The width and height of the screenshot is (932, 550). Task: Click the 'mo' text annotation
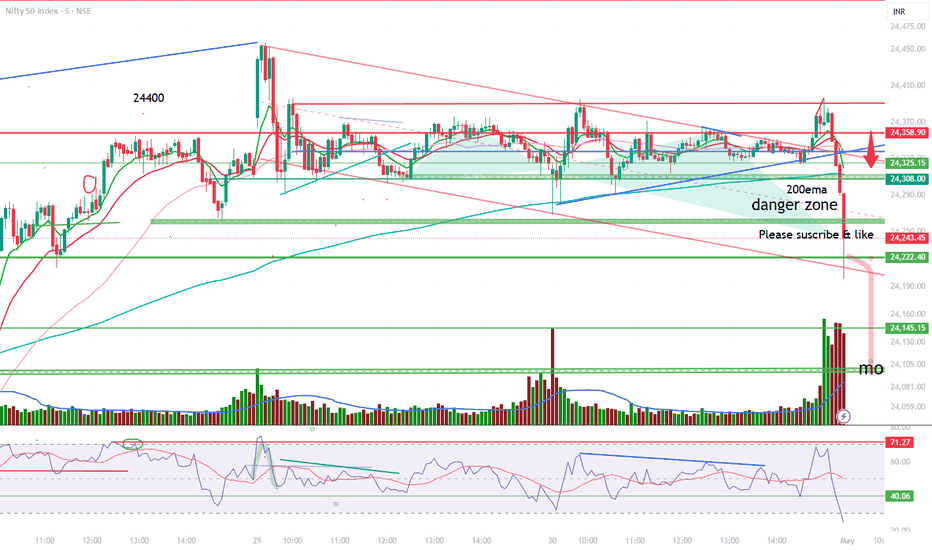click(x=871, y=369)
